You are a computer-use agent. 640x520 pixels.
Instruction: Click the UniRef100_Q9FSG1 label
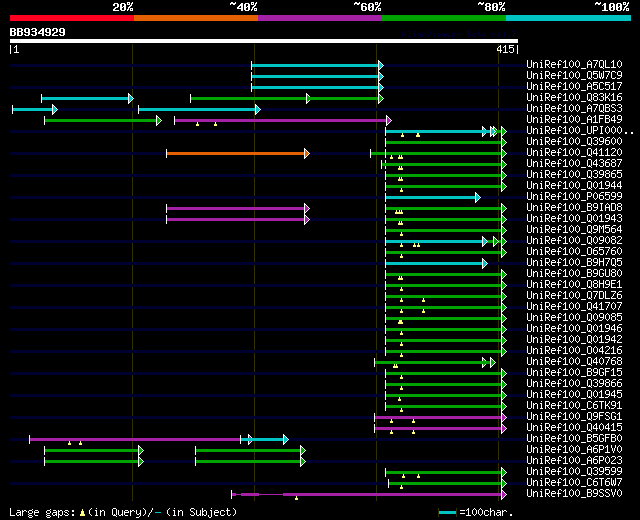point(574,417)
